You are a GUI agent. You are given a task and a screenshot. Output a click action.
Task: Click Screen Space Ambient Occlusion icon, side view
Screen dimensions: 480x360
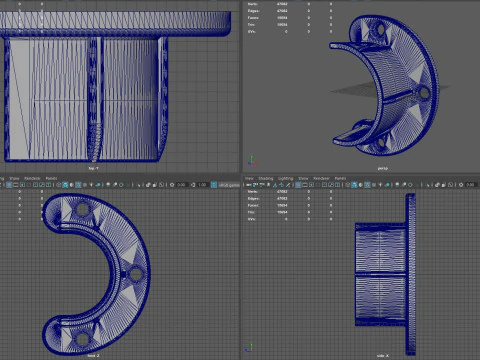point(397,185)
